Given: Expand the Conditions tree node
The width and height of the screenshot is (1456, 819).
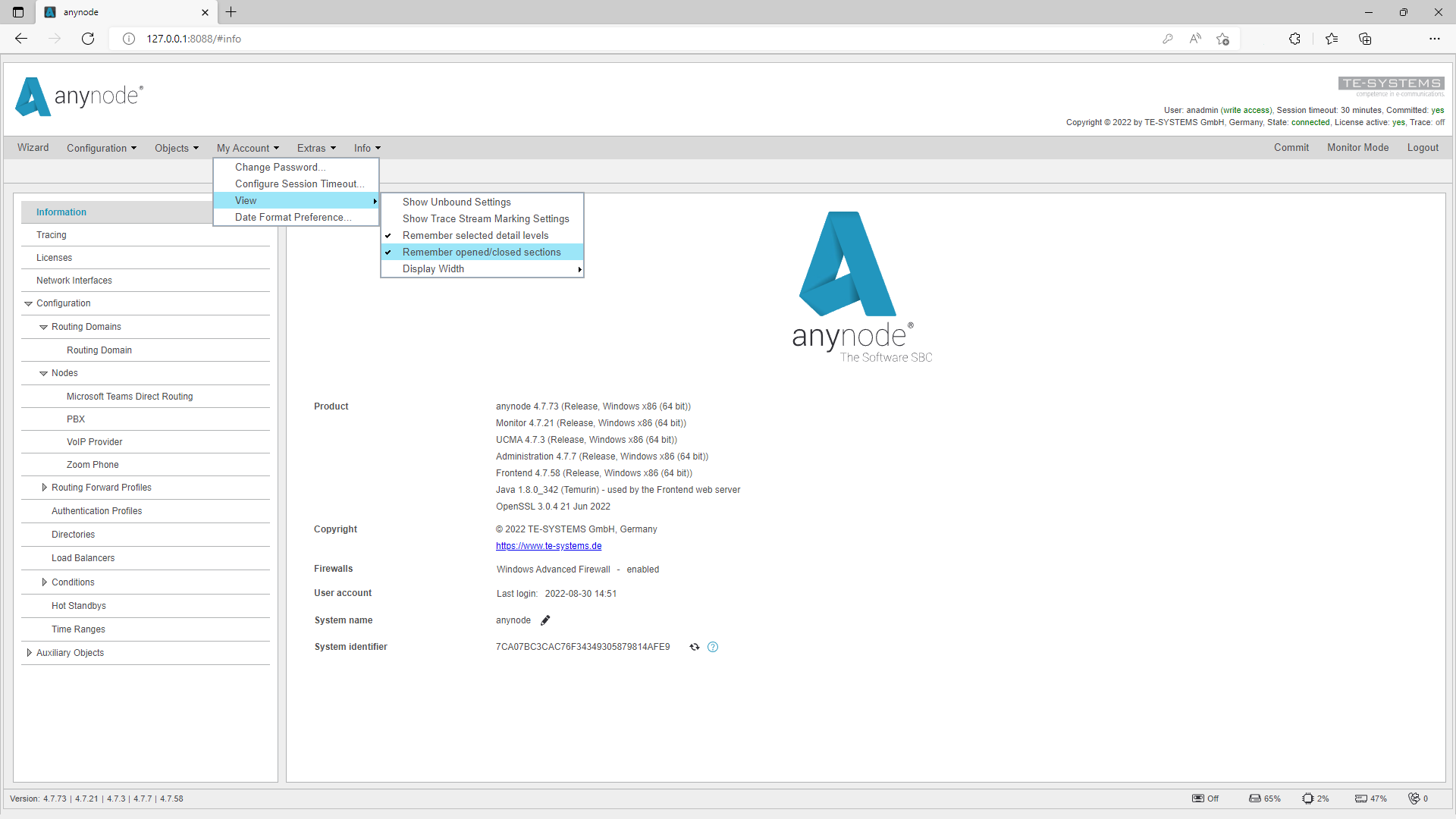Looking at the screenshot, I should (44, 582).
